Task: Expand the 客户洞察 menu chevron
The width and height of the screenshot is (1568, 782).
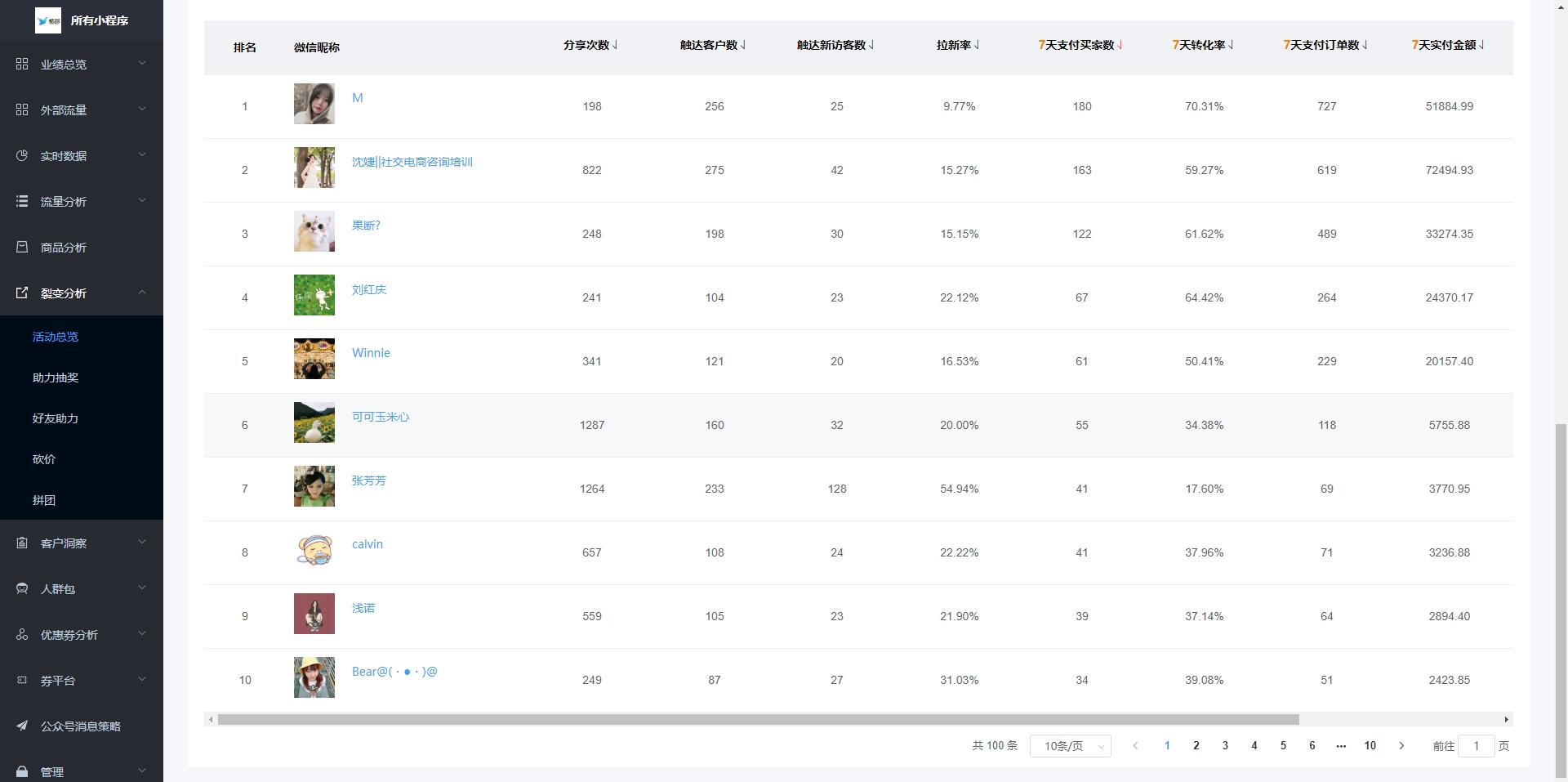Action: [142, 542]
